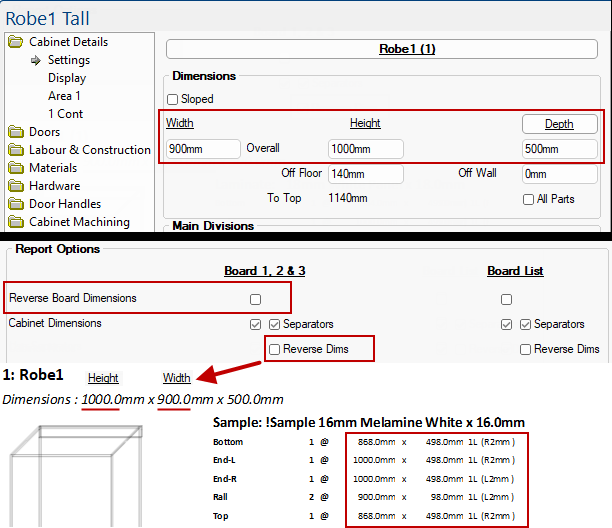
Task: Toggle Reverse Board Dimensions for Board 1, 2 & 3
Action: pos(256,299)
